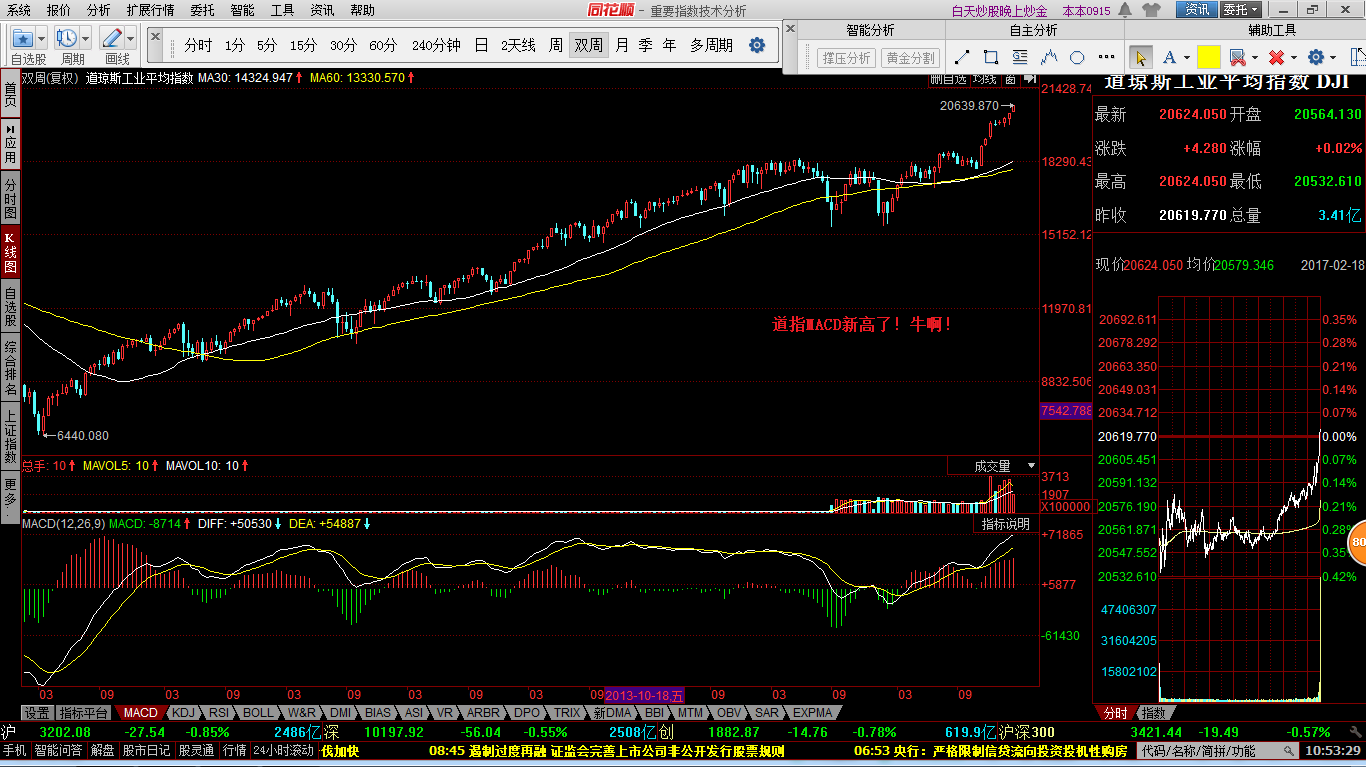The image size is (1366, 767).
Task: Click the 黄金分割 button
Action: pos(910,58)
